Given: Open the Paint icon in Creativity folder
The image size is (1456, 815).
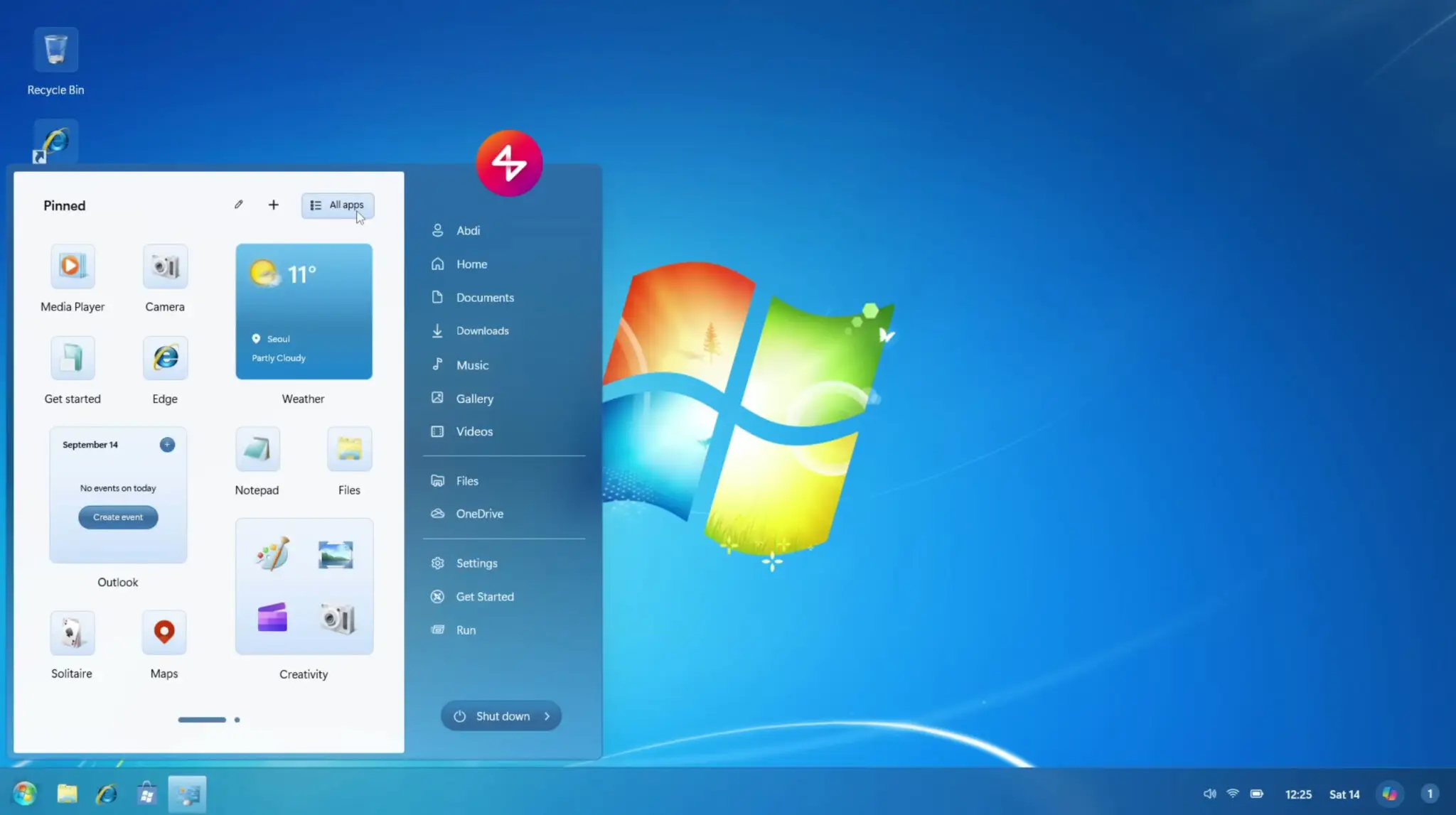Looking at the screenshot, I should [x=273, y=554].
